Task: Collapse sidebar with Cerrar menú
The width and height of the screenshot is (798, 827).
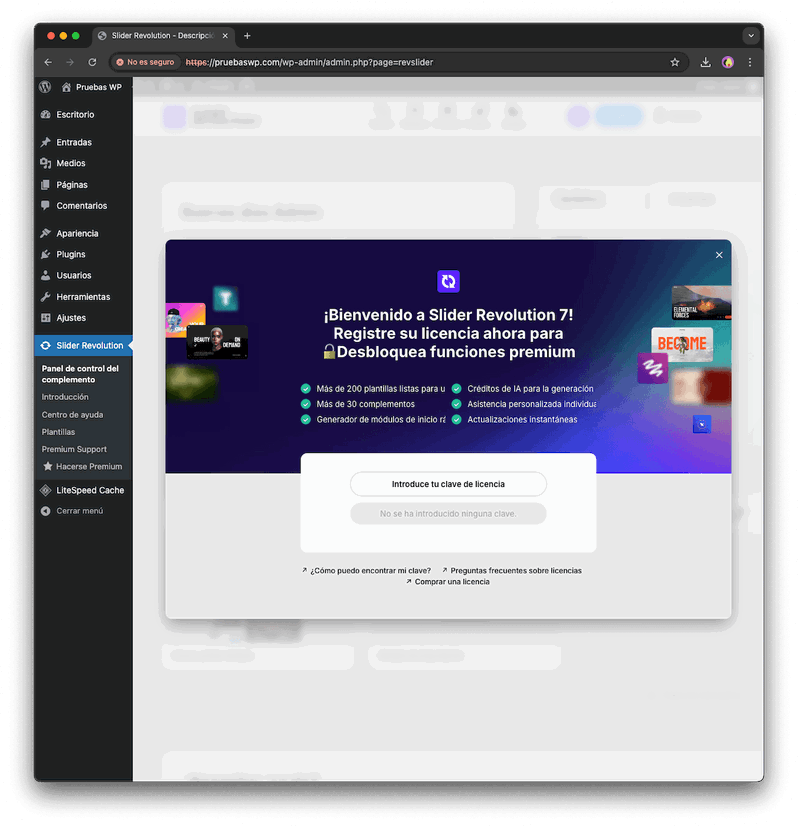Action: pyautogui.click(x=80, y=511)
